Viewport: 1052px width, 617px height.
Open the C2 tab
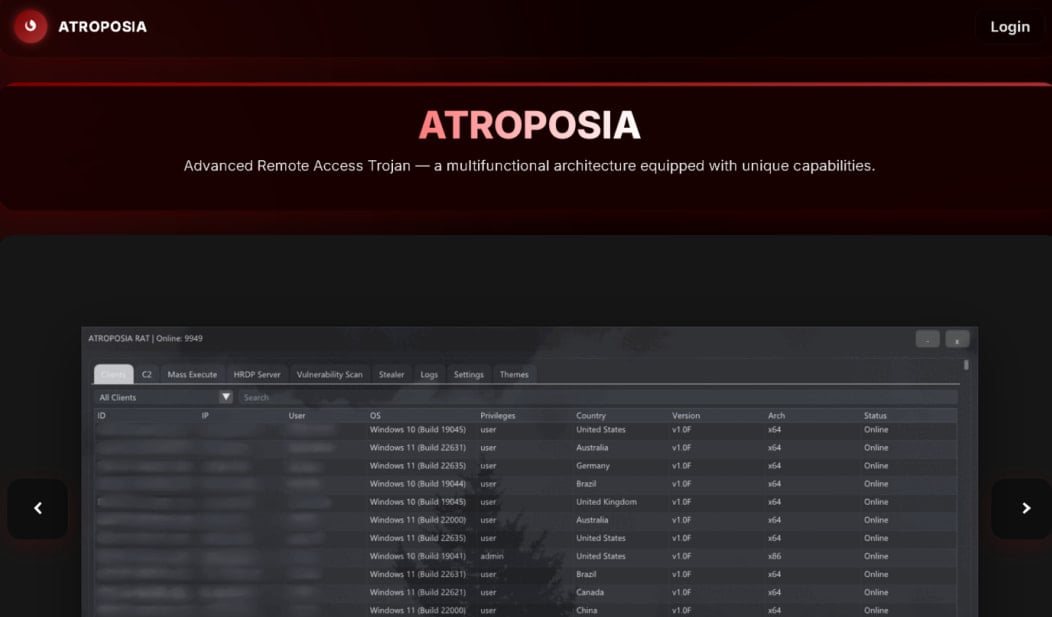[146, 374]
